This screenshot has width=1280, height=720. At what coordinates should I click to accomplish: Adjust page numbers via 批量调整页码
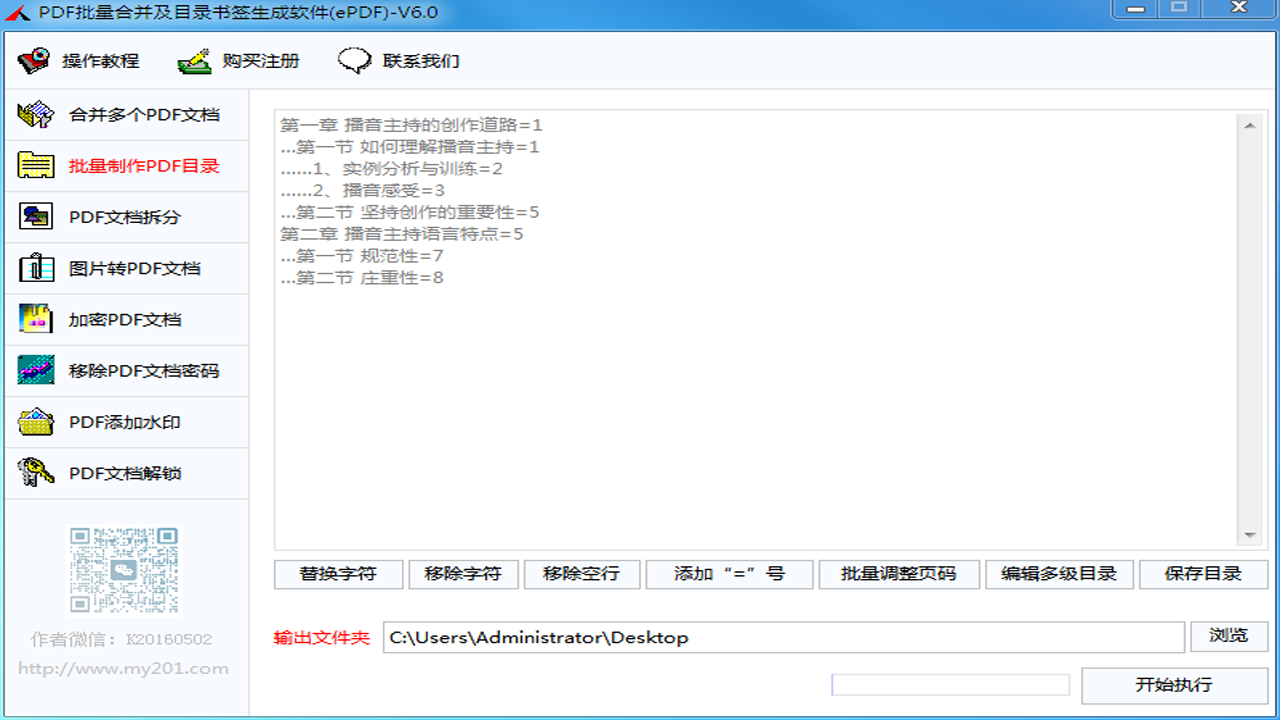pyautogui.click(x=899, y=574)
